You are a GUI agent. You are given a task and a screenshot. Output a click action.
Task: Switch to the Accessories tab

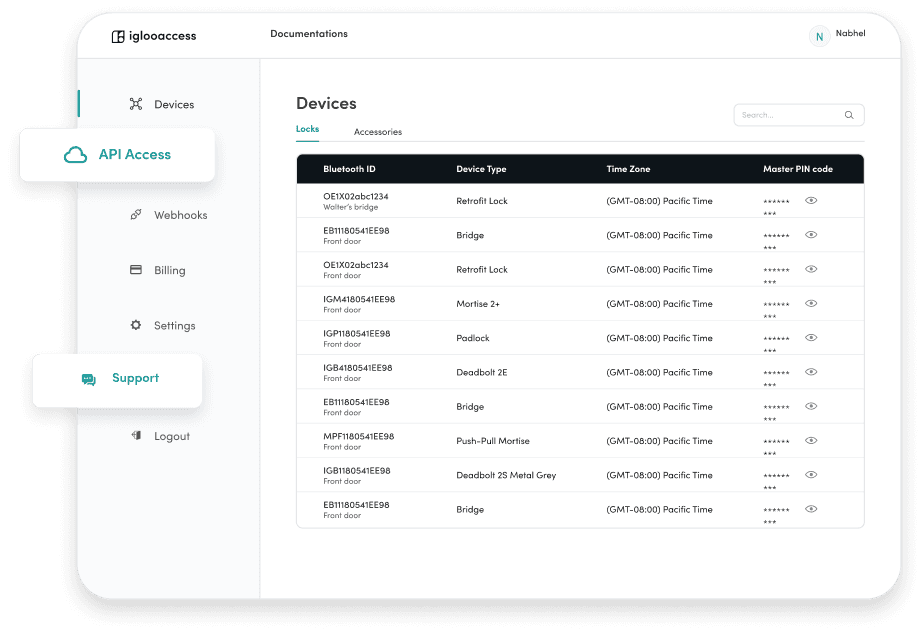[x=378, y=131]
